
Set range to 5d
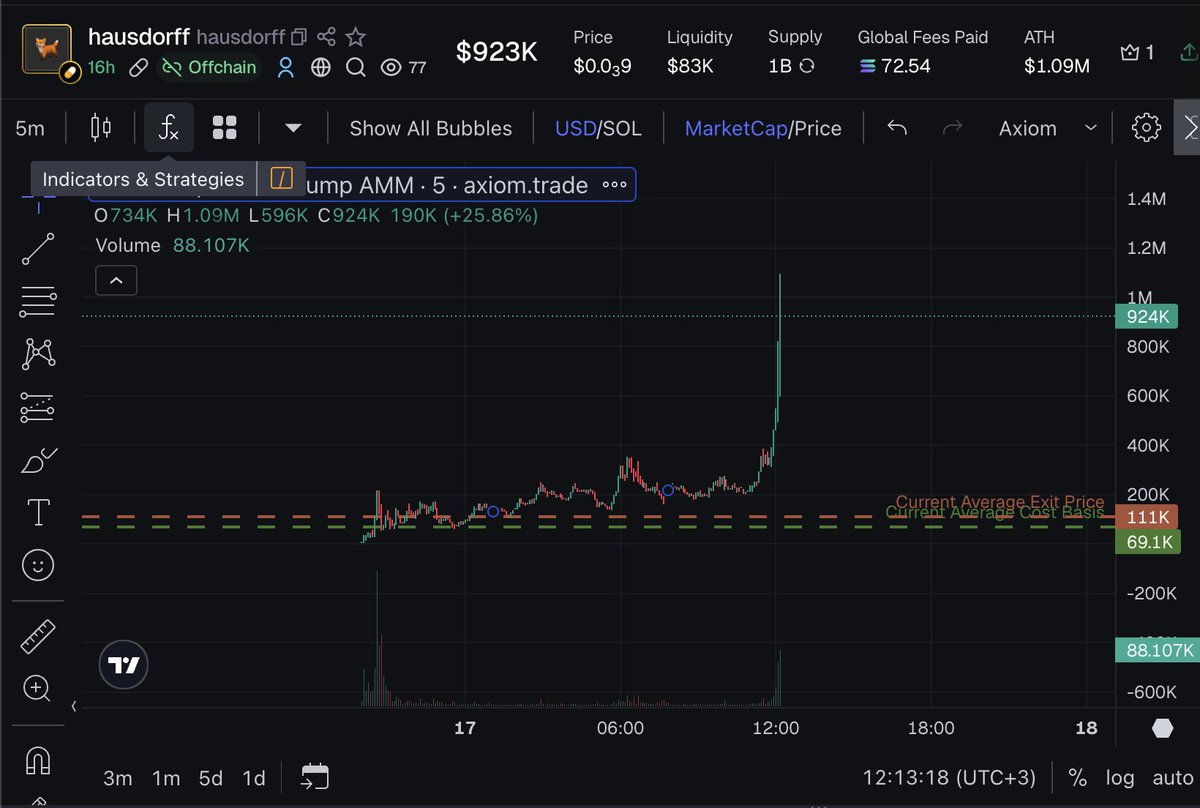[x=211, y=778]
